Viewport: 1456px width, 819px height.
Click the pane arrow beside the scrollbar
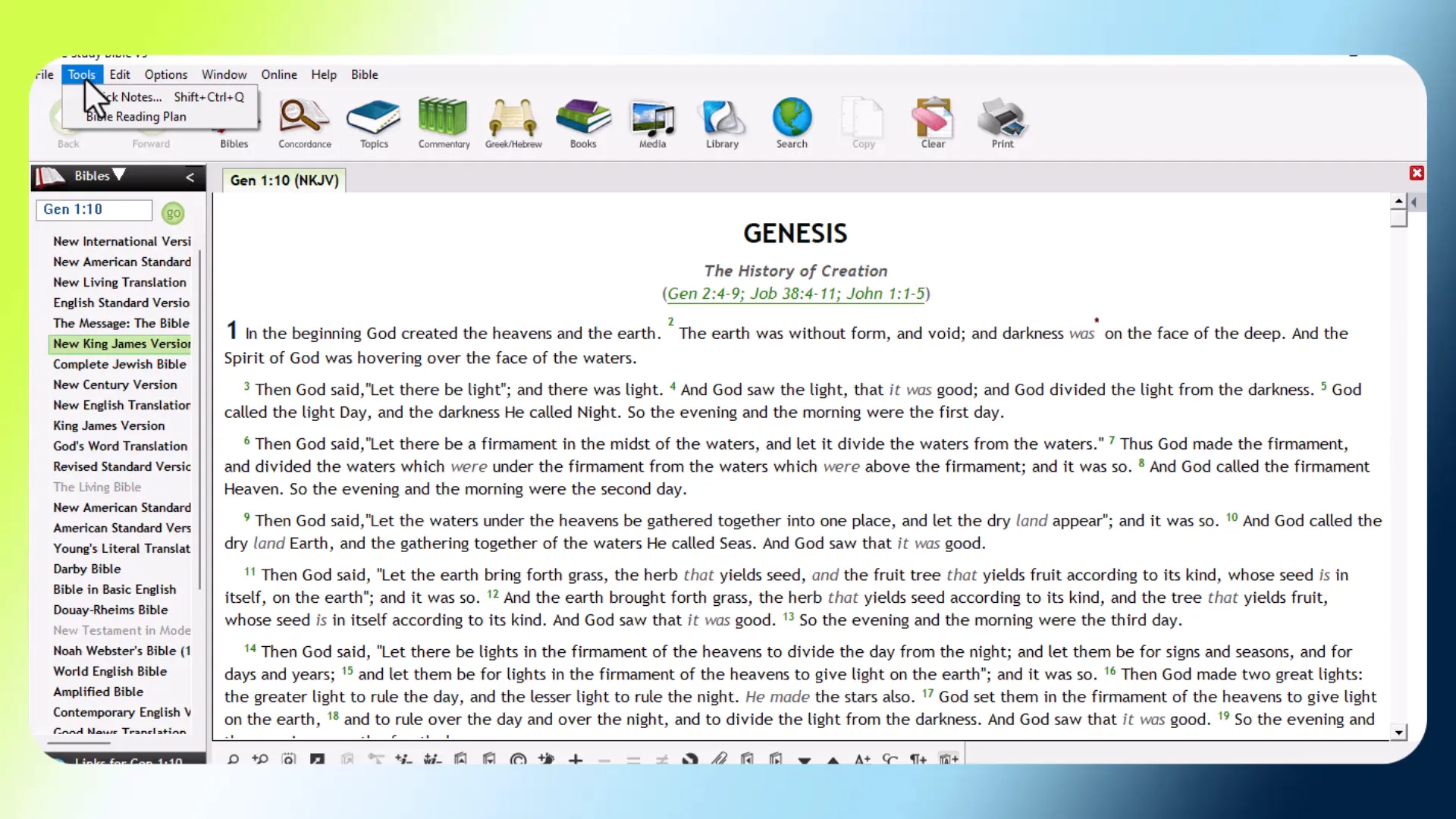pos(1414,202)
